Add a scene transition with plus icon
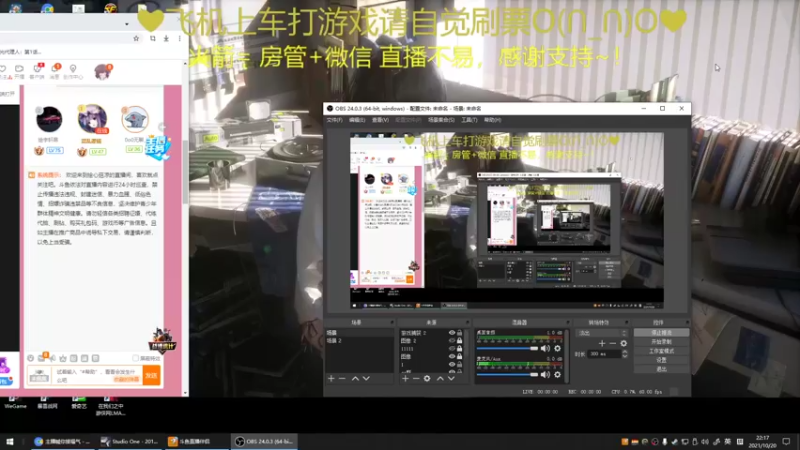Viewport: 800px width, 450px height. click(x=602, y=343)
